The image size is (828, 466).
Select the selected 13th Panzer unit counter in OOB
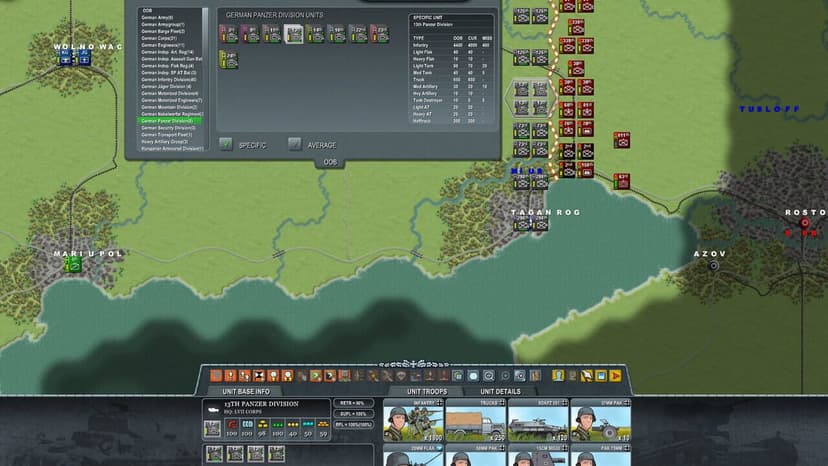point(293,34)
